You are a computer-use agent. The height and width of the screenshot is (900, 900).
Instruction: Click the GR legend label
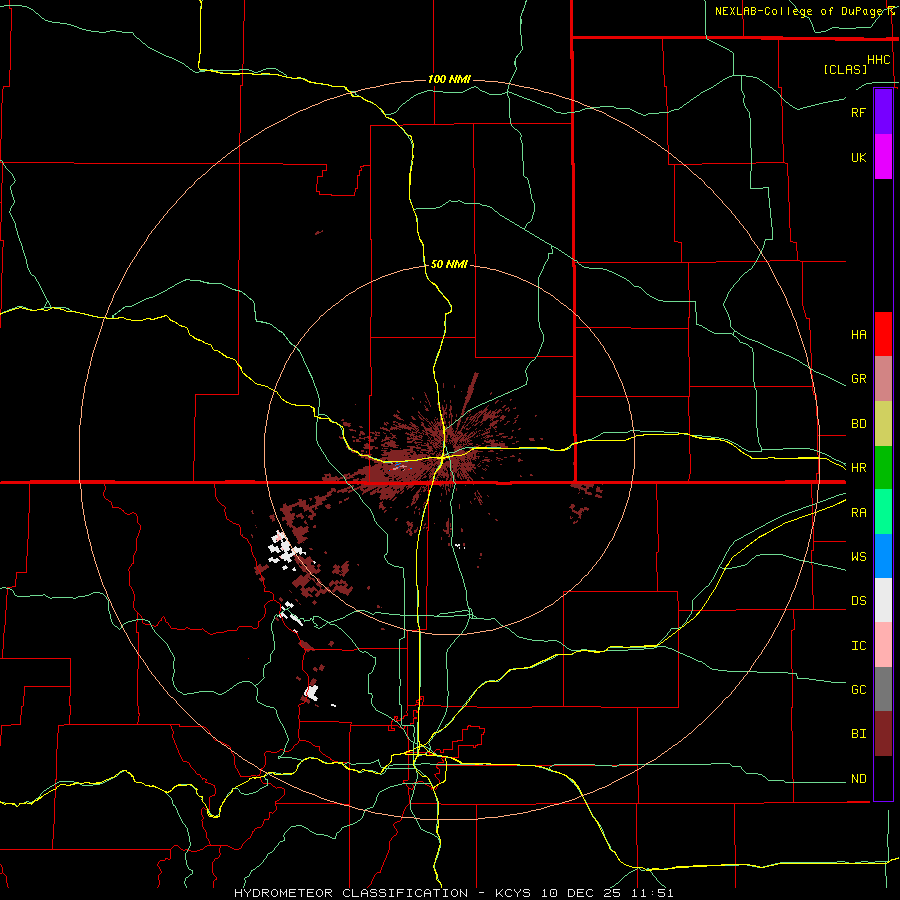(858, 379)
